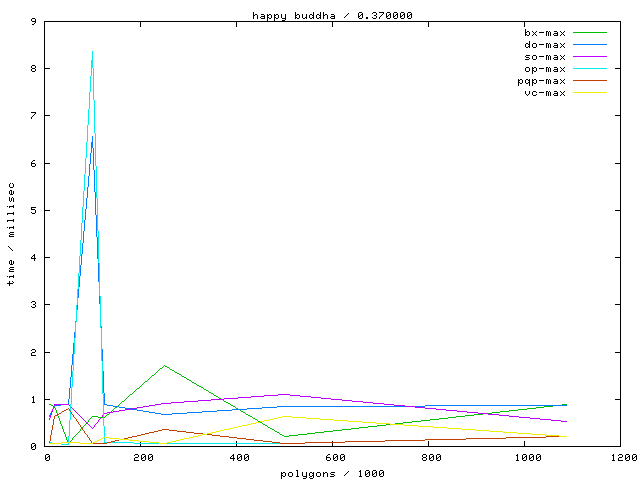This screenshot has height=480, width=640.
Task: Click the x-axis tick label '1200'
Action: pos(620,458)
